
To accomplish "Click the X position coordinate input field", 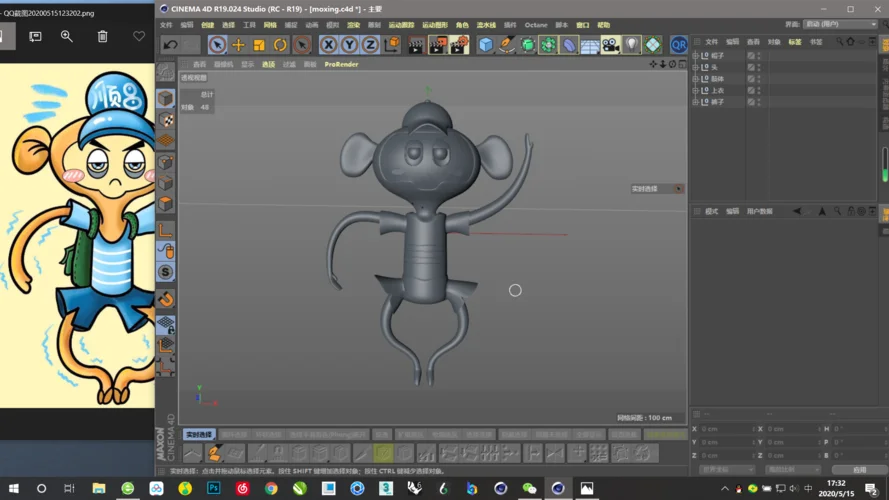I will (x=726, y=429).
